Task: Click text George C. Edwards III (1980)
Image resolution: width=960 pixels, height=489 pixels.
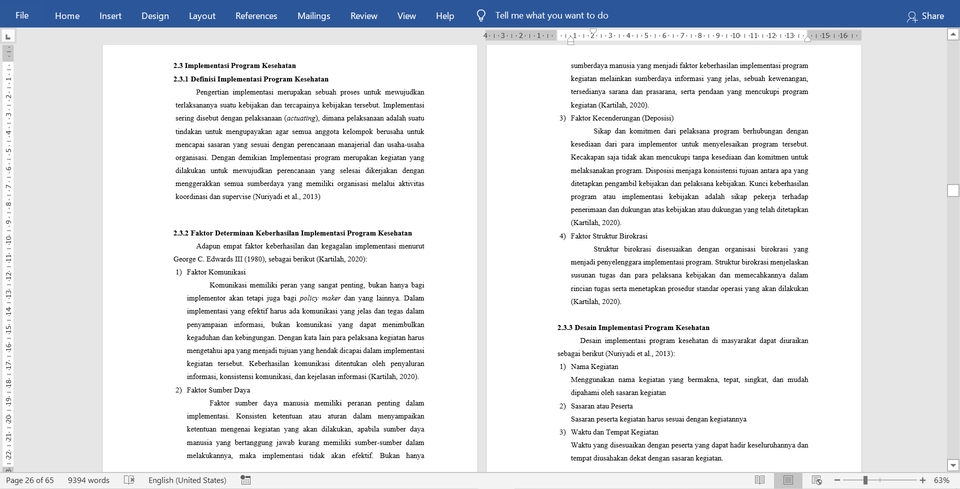Action: click(x=219, y=259)
